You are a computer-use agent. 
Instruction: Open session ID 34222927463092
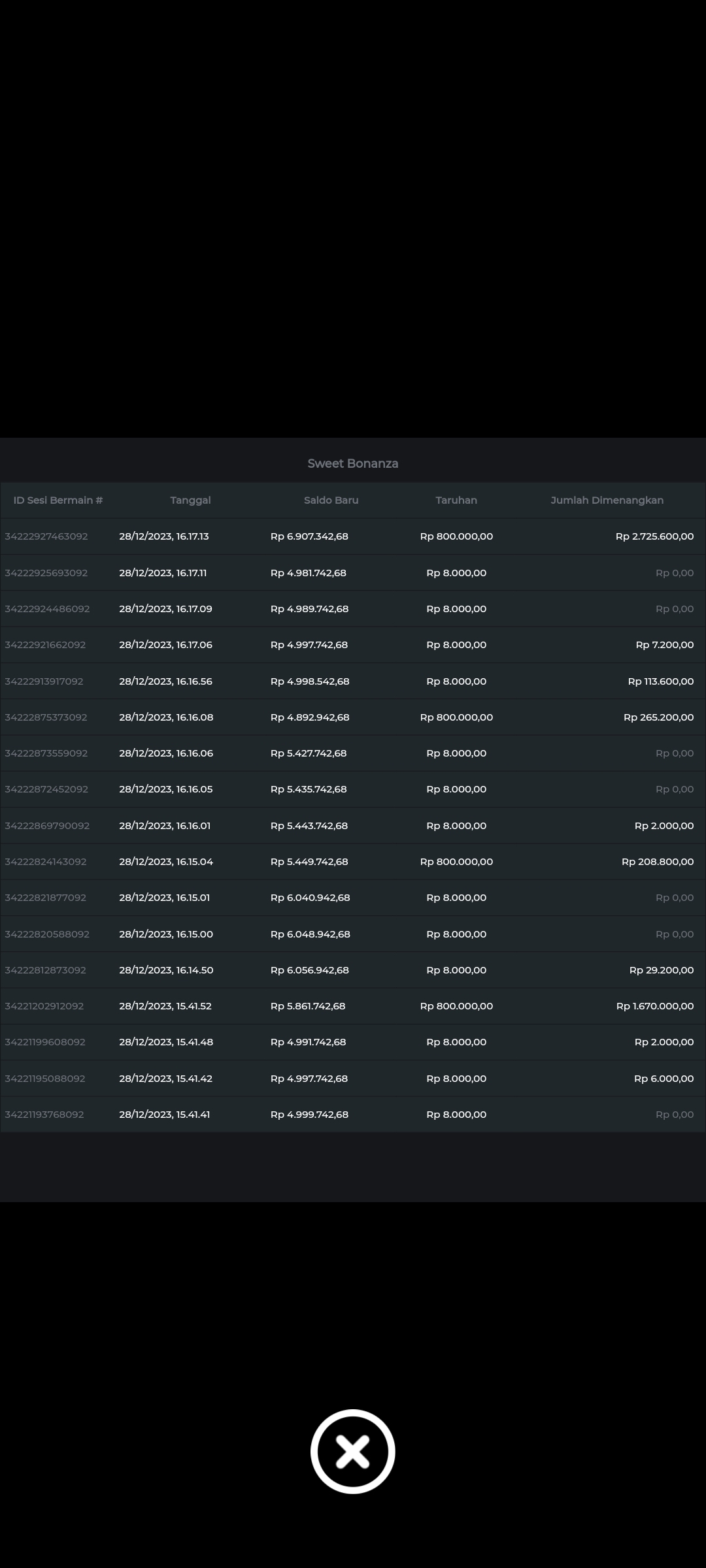click(46, 536)
